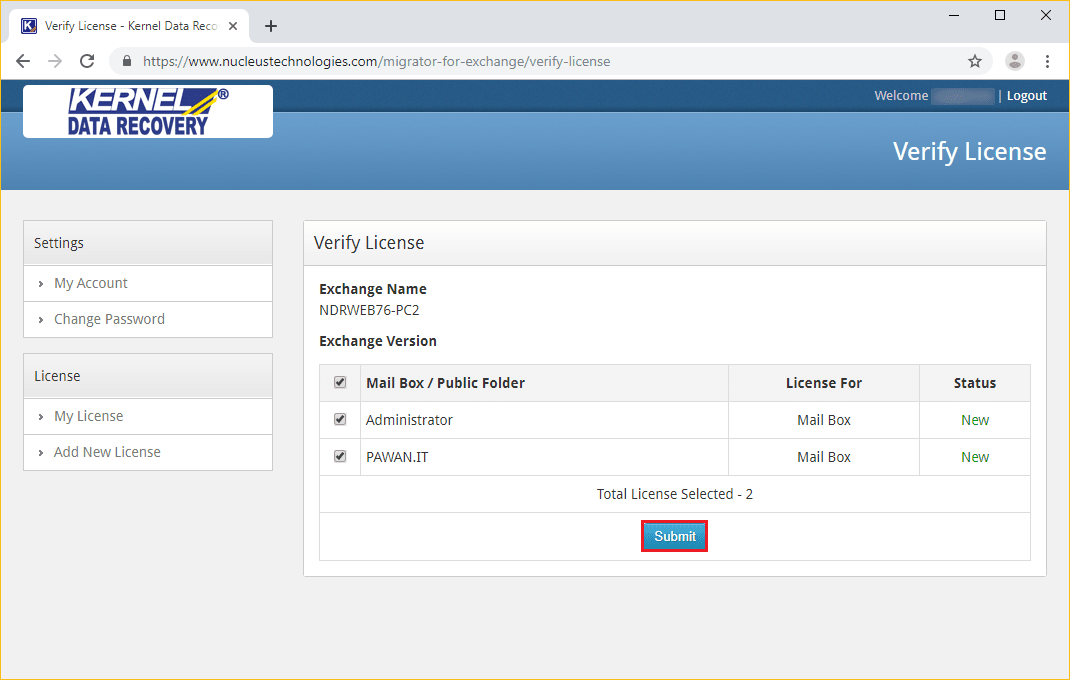
Task: Close the Verify License browser tab
Action: [233, 26]
